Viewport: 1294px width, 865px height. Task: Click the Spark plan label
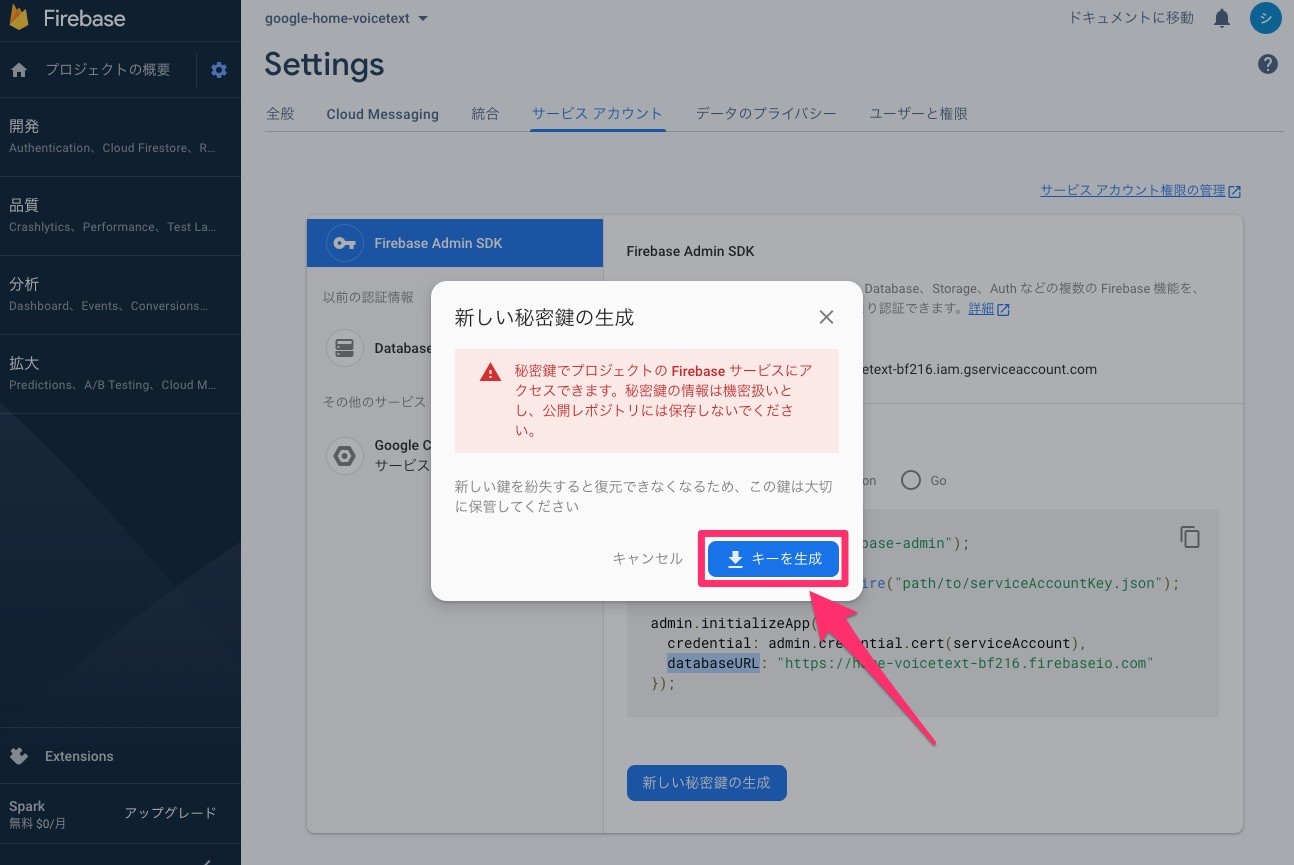coord(27,806)
